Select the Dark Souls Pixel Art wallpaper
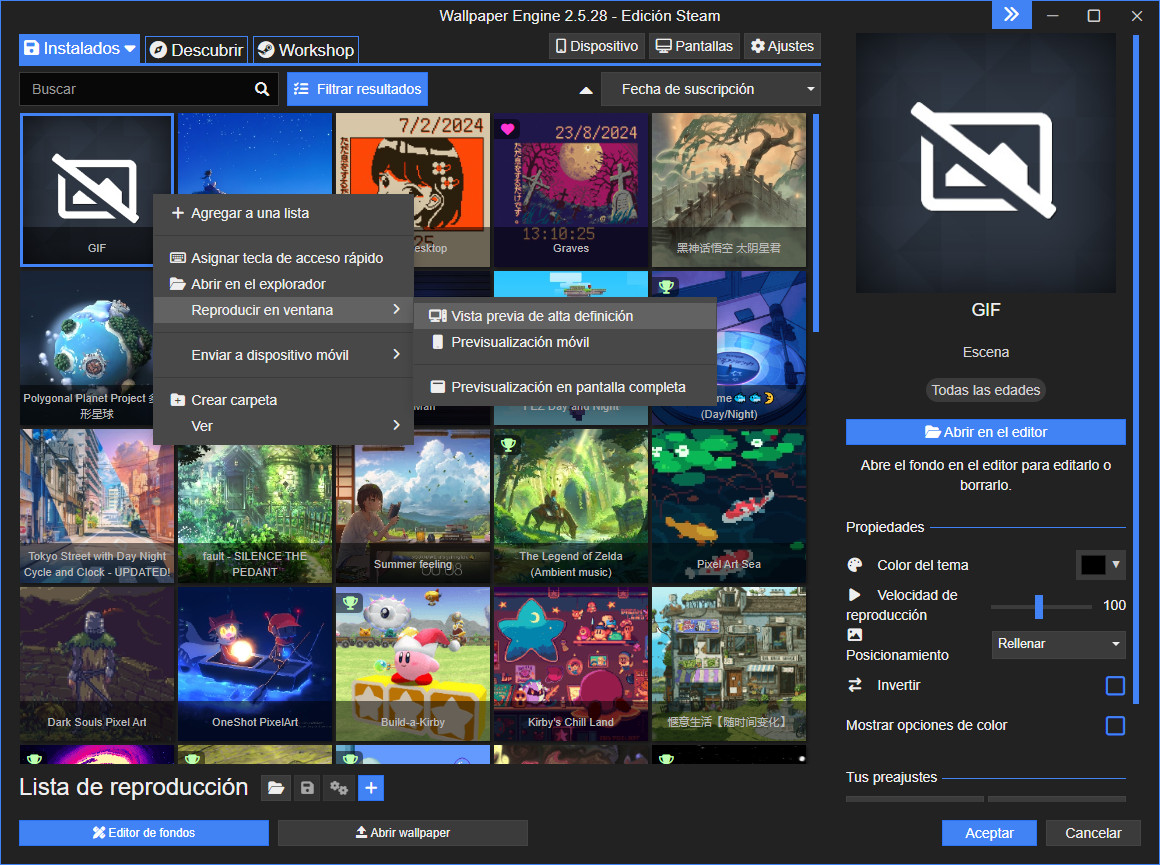Viewport: 1160px width, 865px height. click(x=97, y=664)
